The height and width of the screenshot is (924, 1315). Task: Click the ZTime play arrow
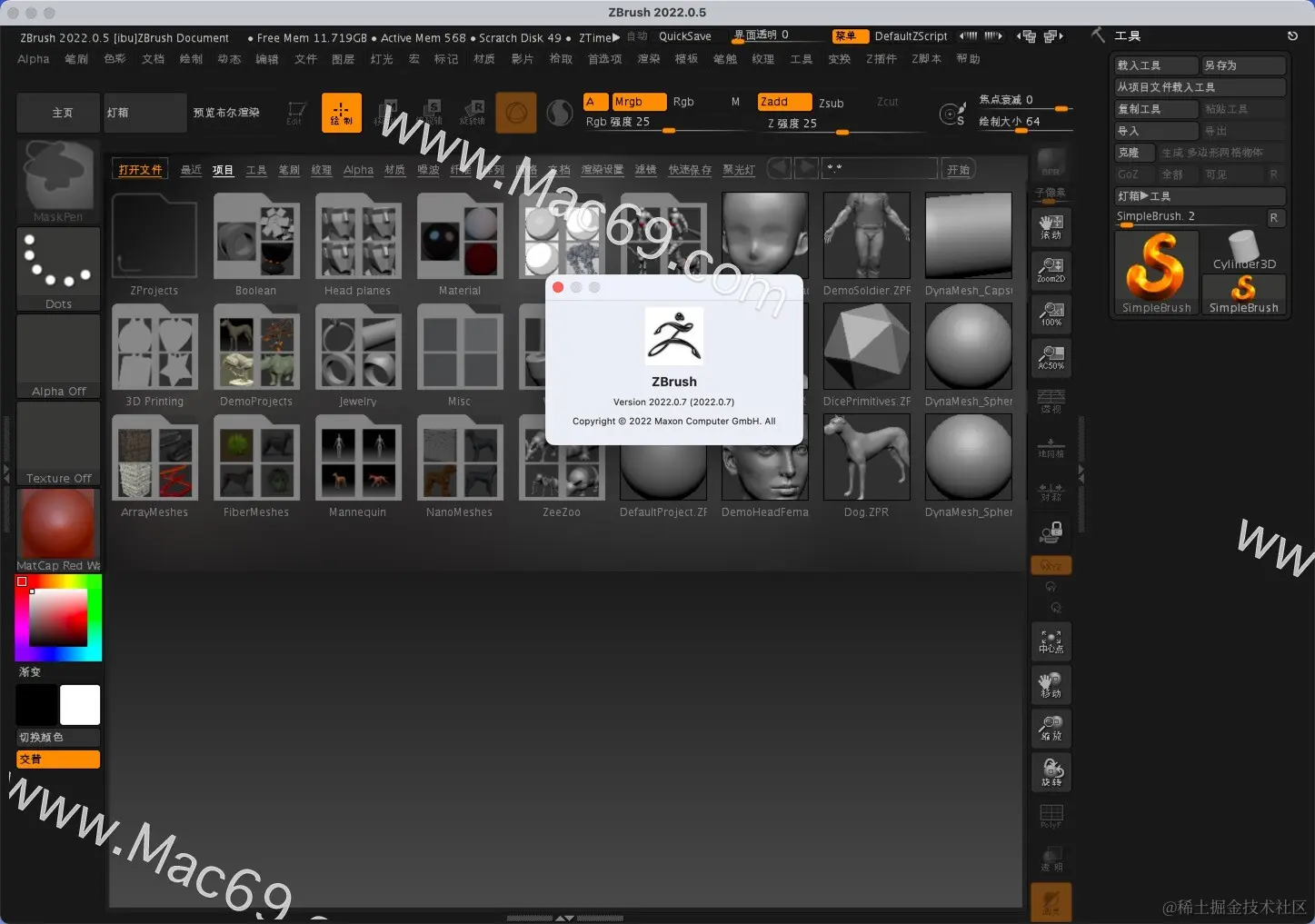tap(616, 37)
